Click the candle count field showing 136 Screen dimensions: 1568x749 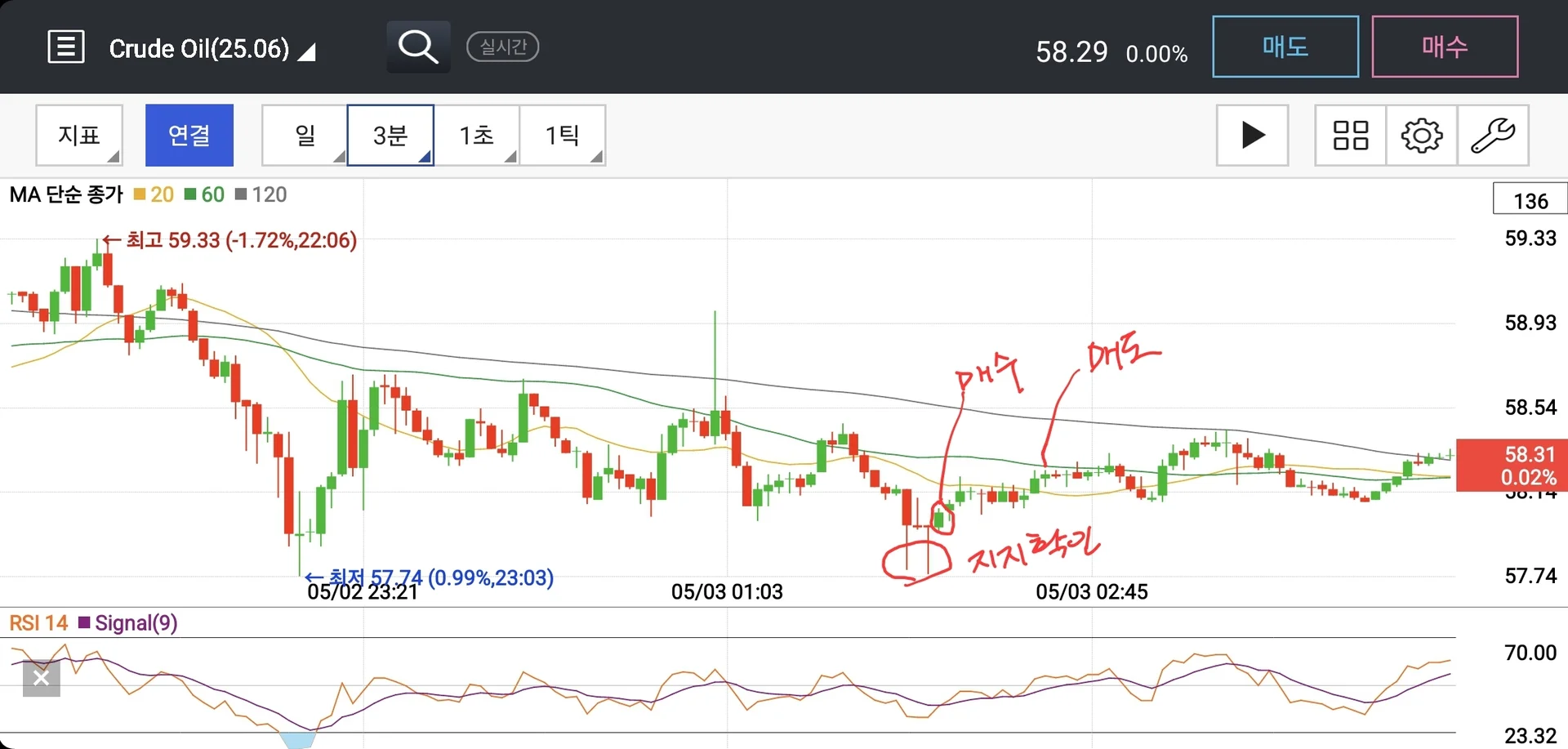[x=1530, y=199]
